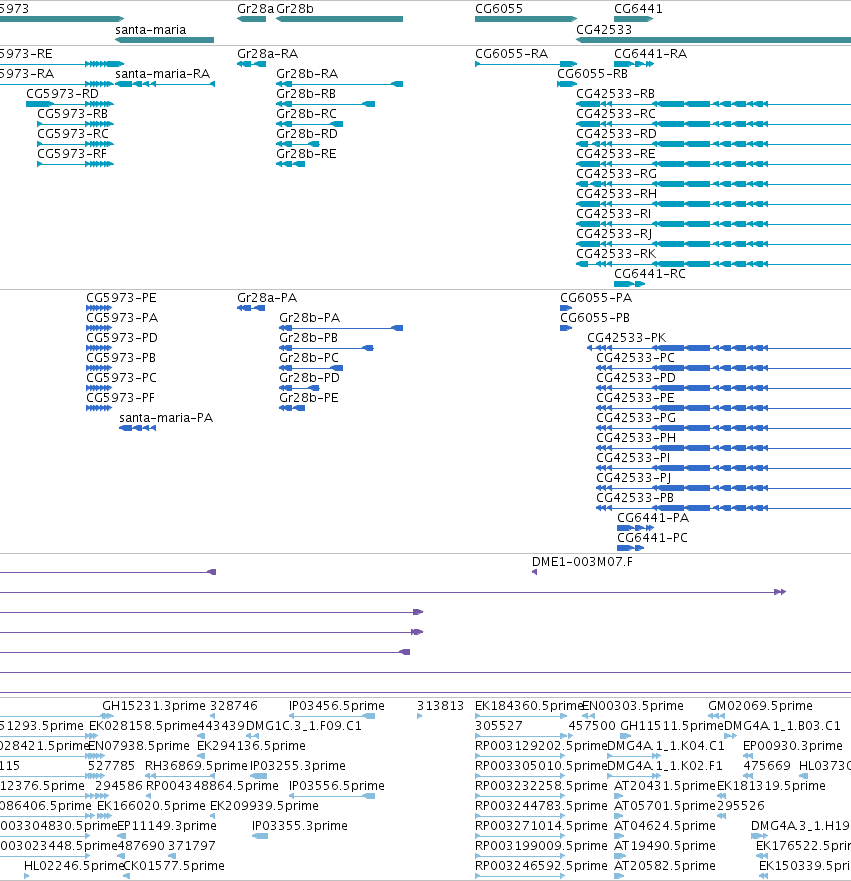This screenshot has width=851, height=881.
Task: Click the EK294136.5prime EST label
Action: pyautogui.click(x=251, y=746)
